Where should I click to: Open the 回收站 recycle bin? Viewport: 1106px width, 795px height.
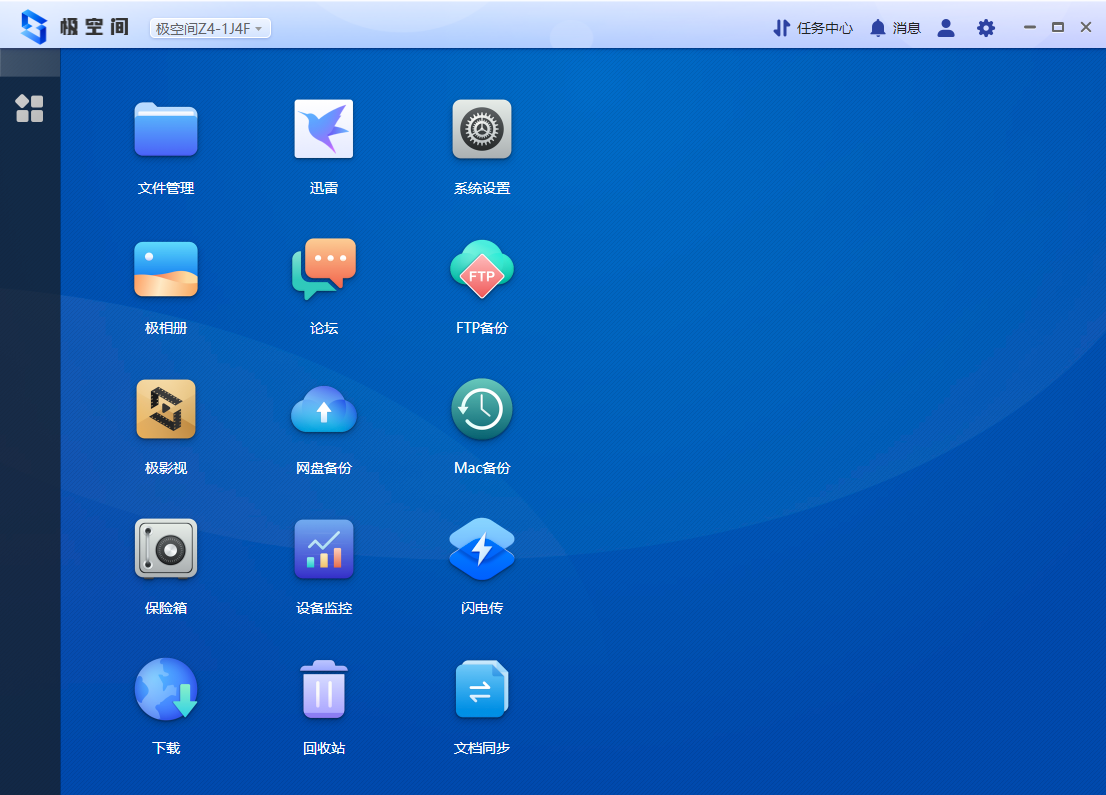(x=324, y=689)
